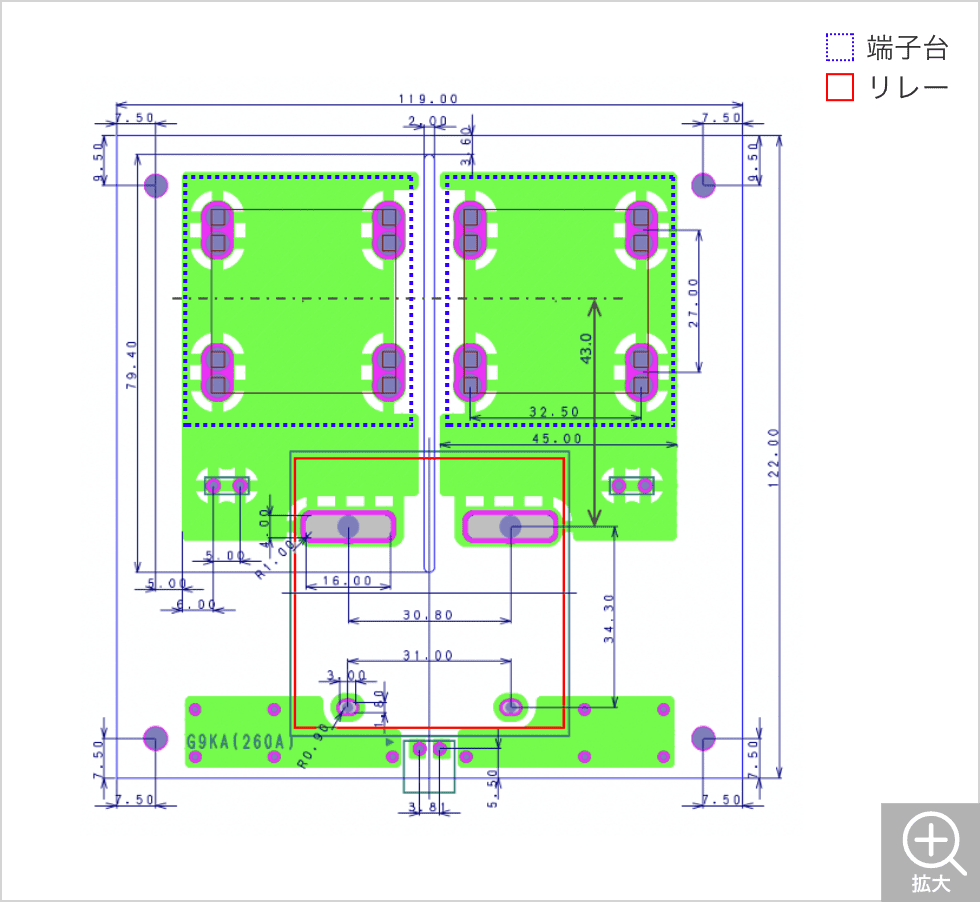Viewport: 980px width, 902px height.
Task: Click the 43.0 vertical dimension label
Action: pos(586,349)
